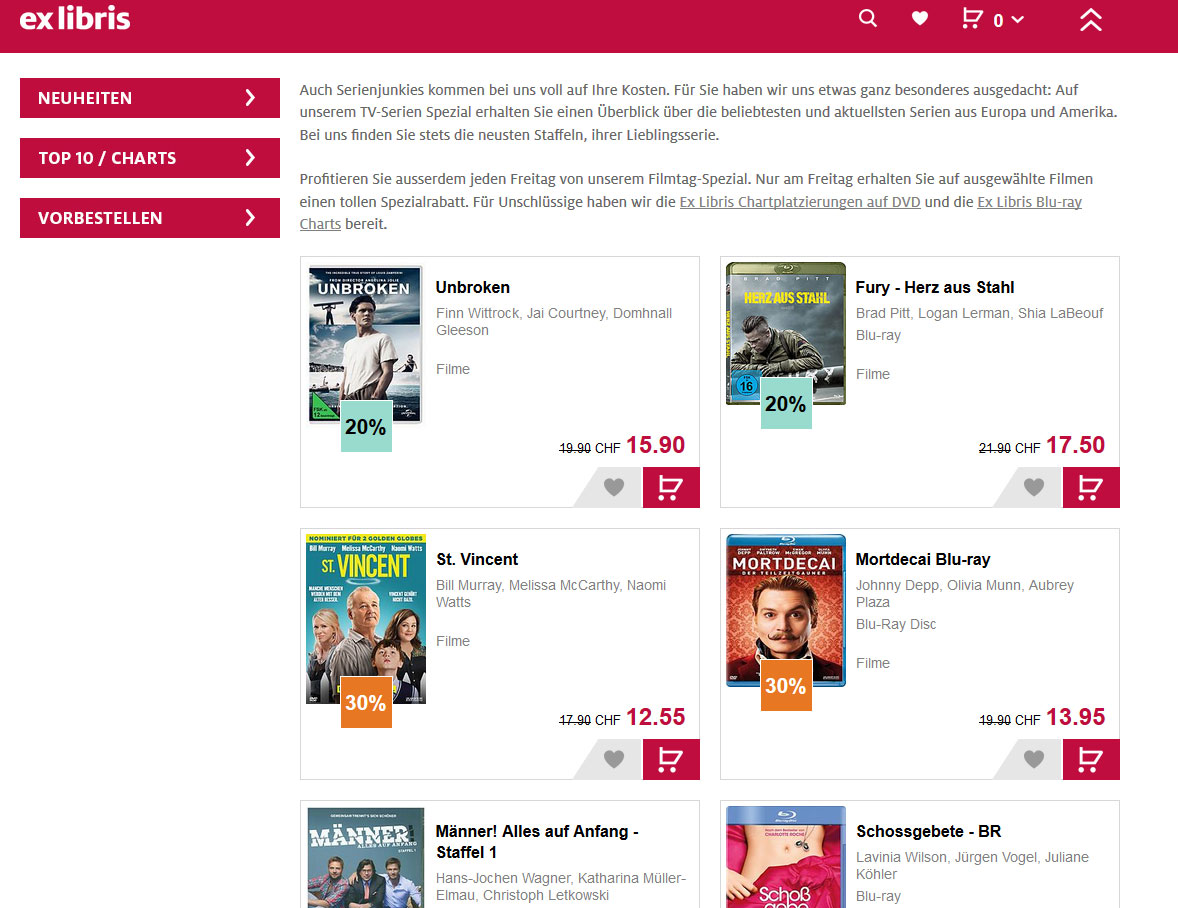This screenshot has height=908, width=1178.
Task: Add St. Vincent to shopping cart
Action: click(671, 759)
